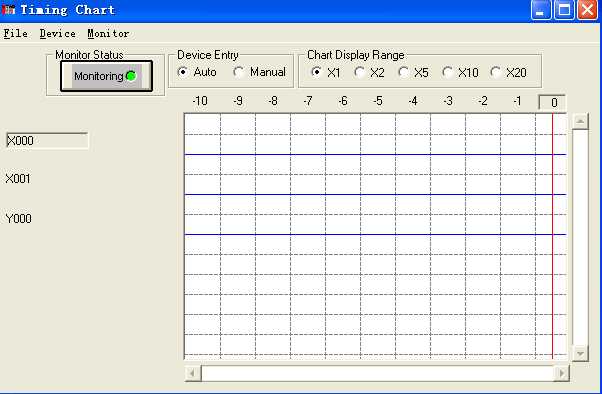
Task: Click the Timing Chart title bar icon
Action: tap(8, 10)
